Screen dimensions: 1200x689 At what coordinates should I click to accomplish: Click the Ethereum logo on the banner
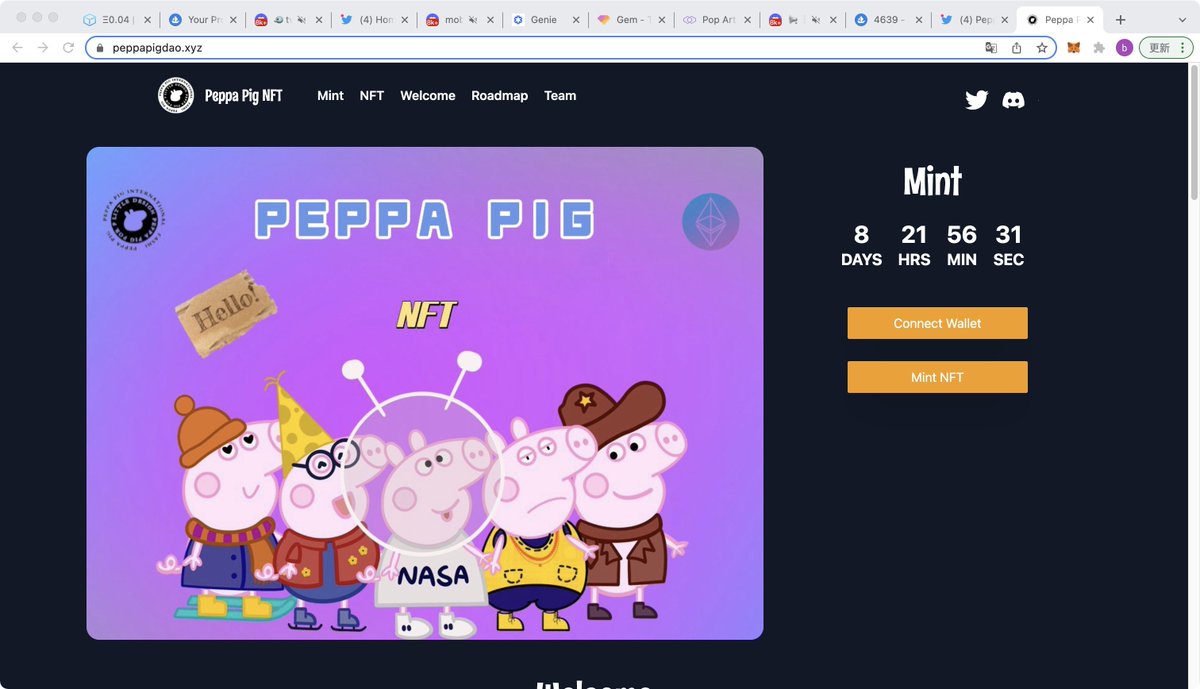[x=710, y=221]
